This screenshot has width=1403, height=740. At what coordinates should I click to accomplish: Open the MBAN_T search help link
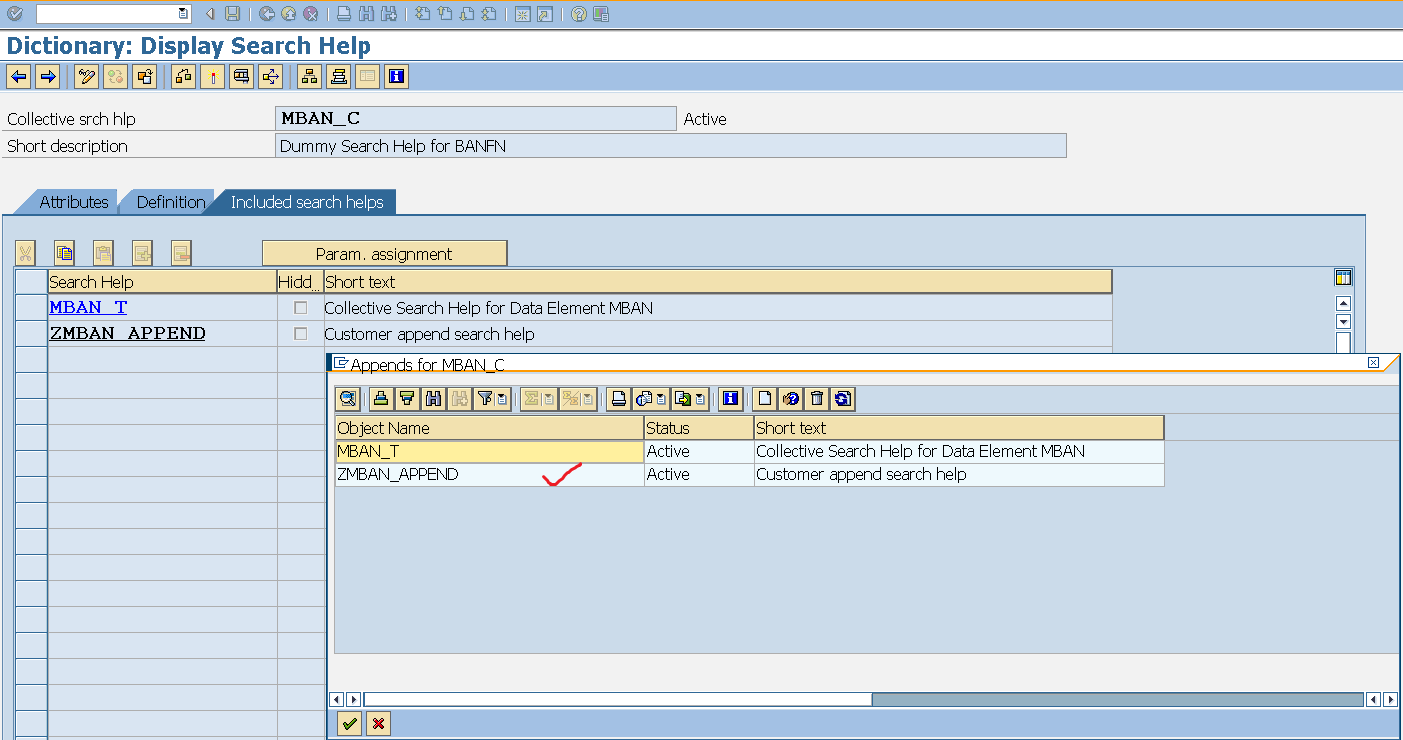pos(87,307)
